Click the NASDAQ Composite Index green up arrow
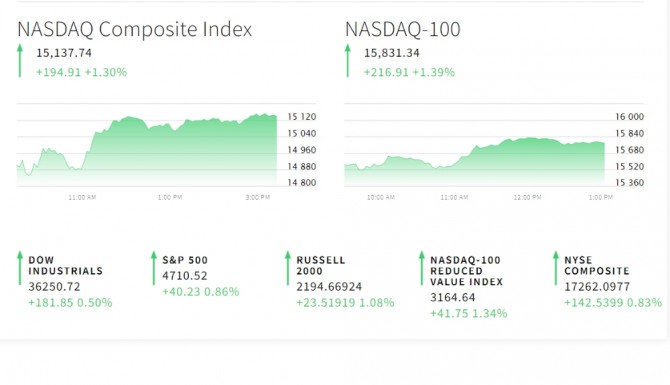 coord(20,61)
